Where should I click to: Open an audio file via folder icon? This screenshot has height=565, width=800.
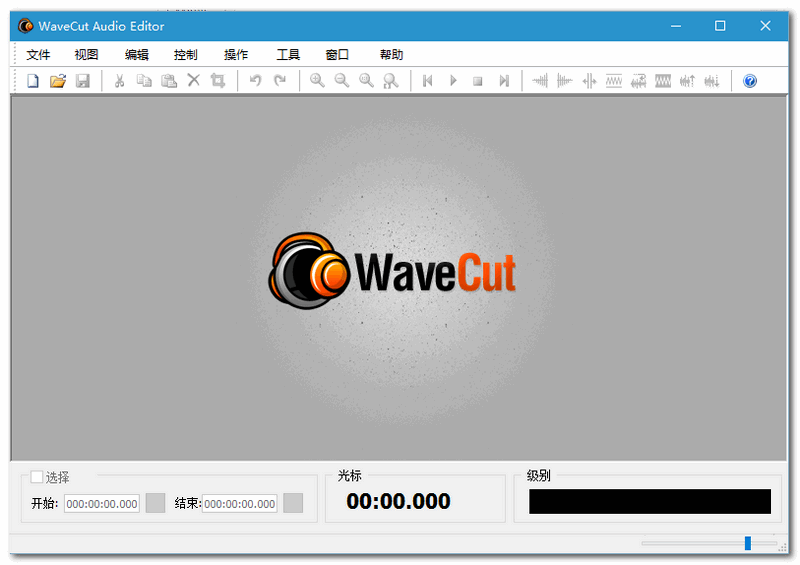[57, 81]
